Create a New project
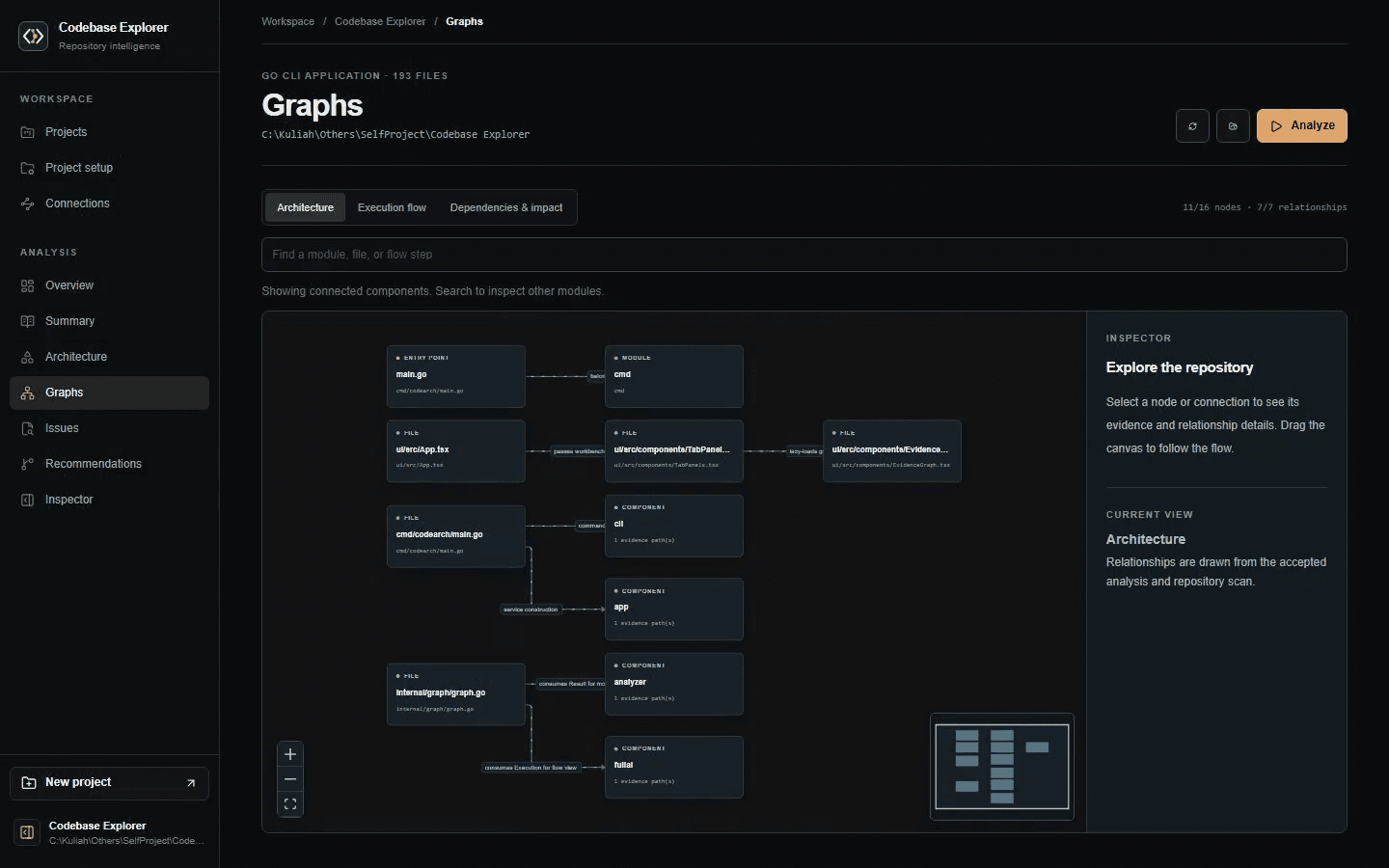Viewport: 1389px width, 868px height. coord(109,783)
